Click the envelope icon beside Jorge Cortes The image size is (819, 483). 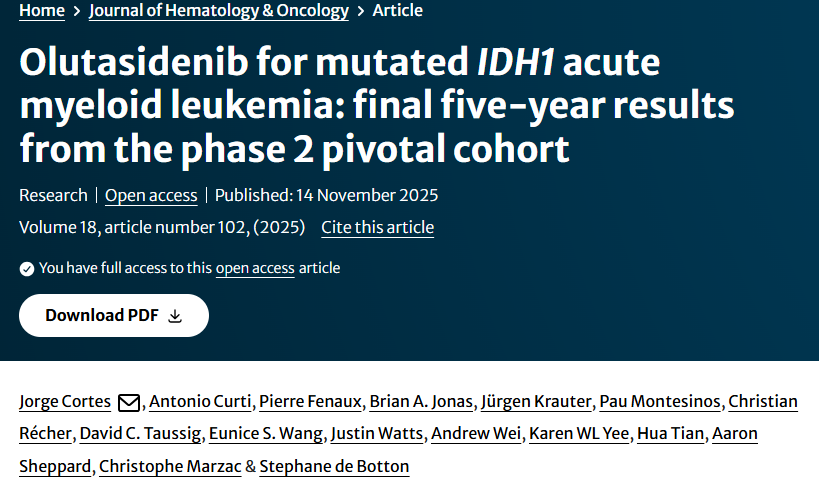coord(129,403)
